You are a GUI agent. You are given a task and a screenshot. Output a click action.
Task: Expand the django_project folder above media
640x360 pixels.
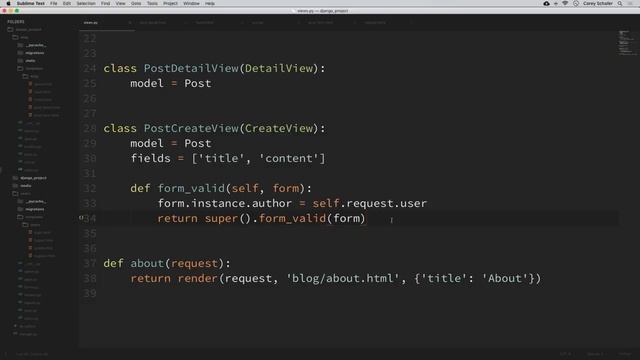click(33, 178)
